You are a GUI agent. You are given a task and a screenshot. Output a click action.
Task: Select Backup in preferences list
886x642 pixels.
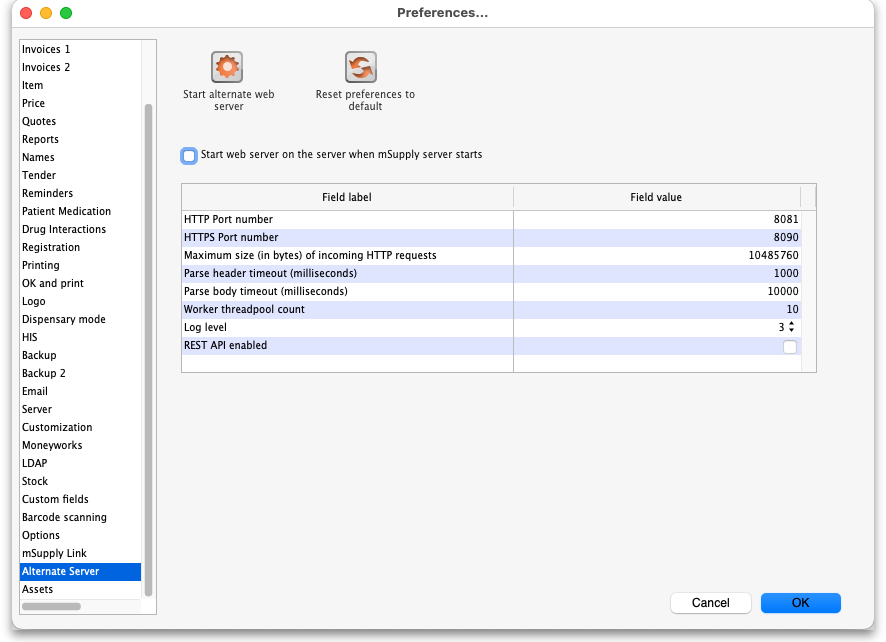coord(39,355)
